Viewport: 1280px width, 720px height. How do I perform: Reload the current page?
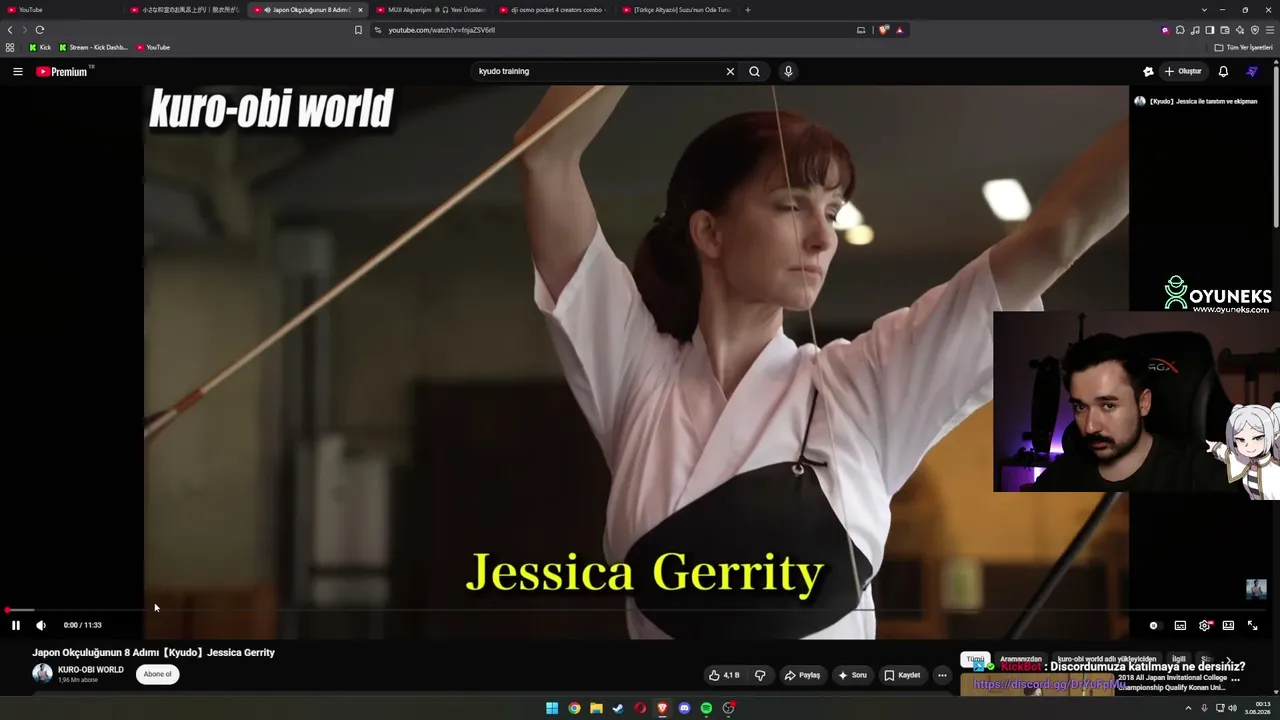39,30
